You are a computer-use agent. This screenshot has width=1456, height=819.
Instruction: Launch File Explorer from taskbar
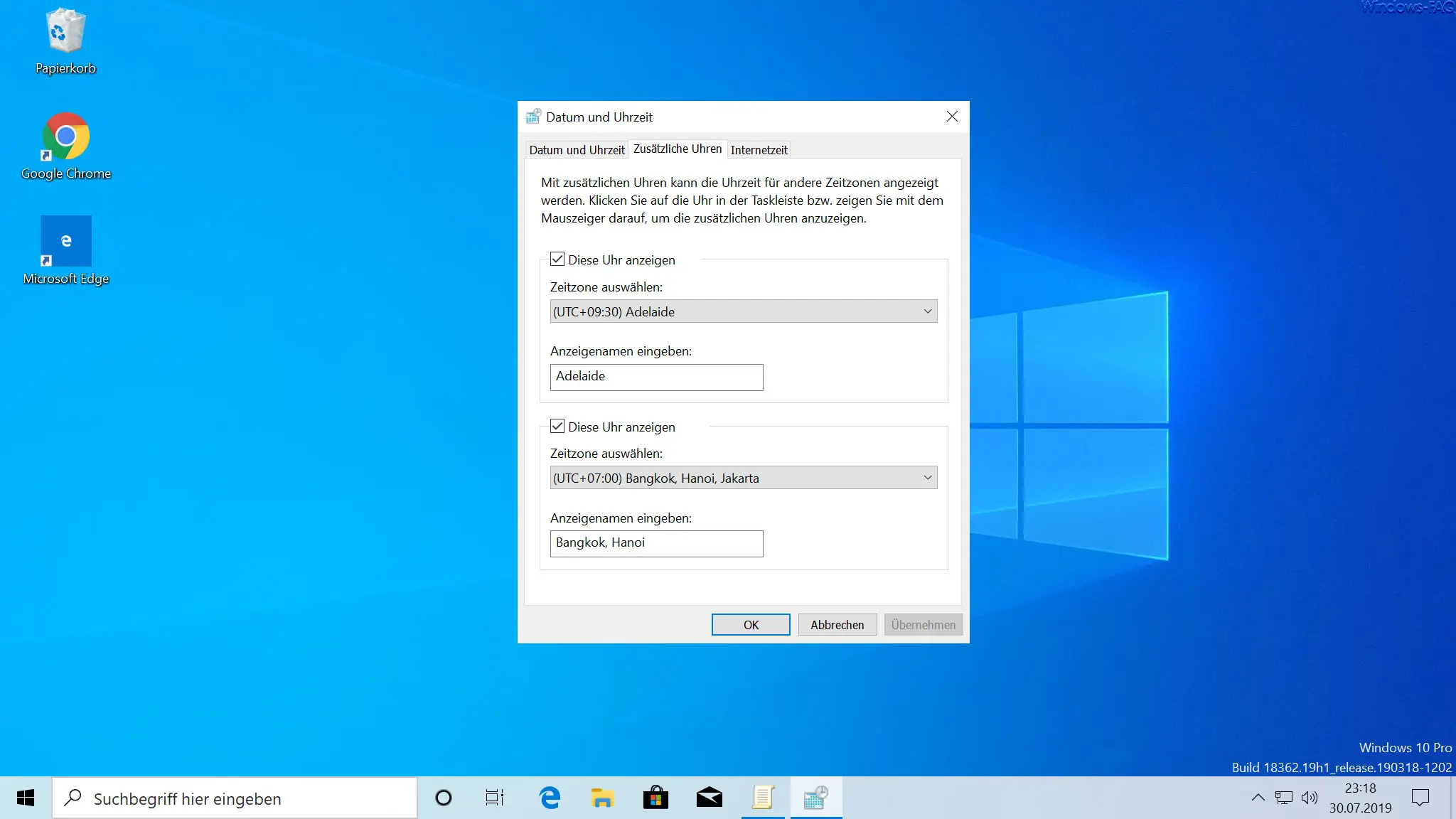point(602,798)
